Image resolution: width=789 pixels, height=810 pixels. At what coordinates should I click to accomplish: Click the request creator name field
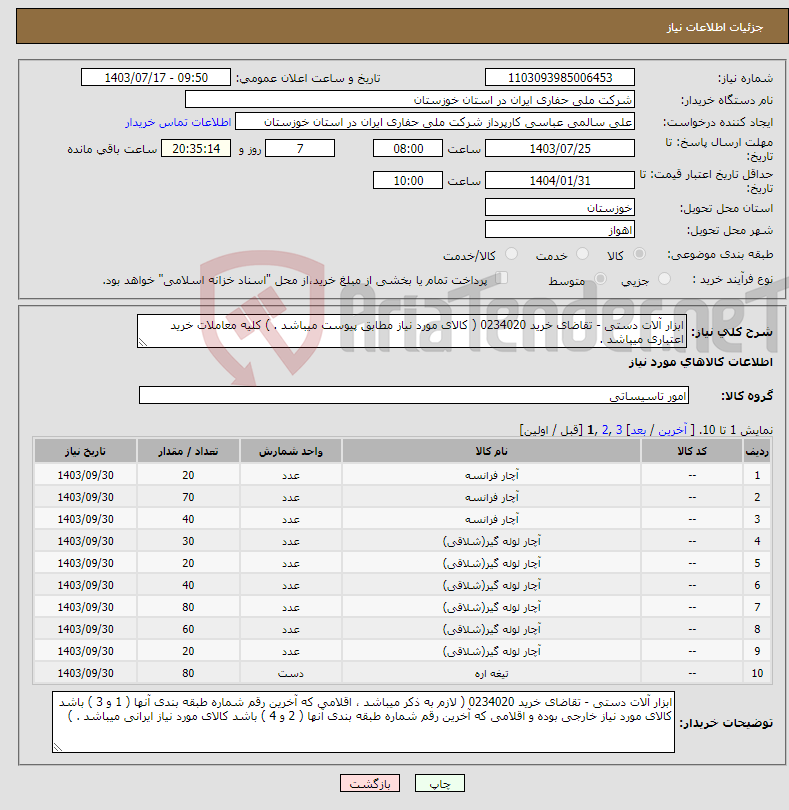point(435,122)
